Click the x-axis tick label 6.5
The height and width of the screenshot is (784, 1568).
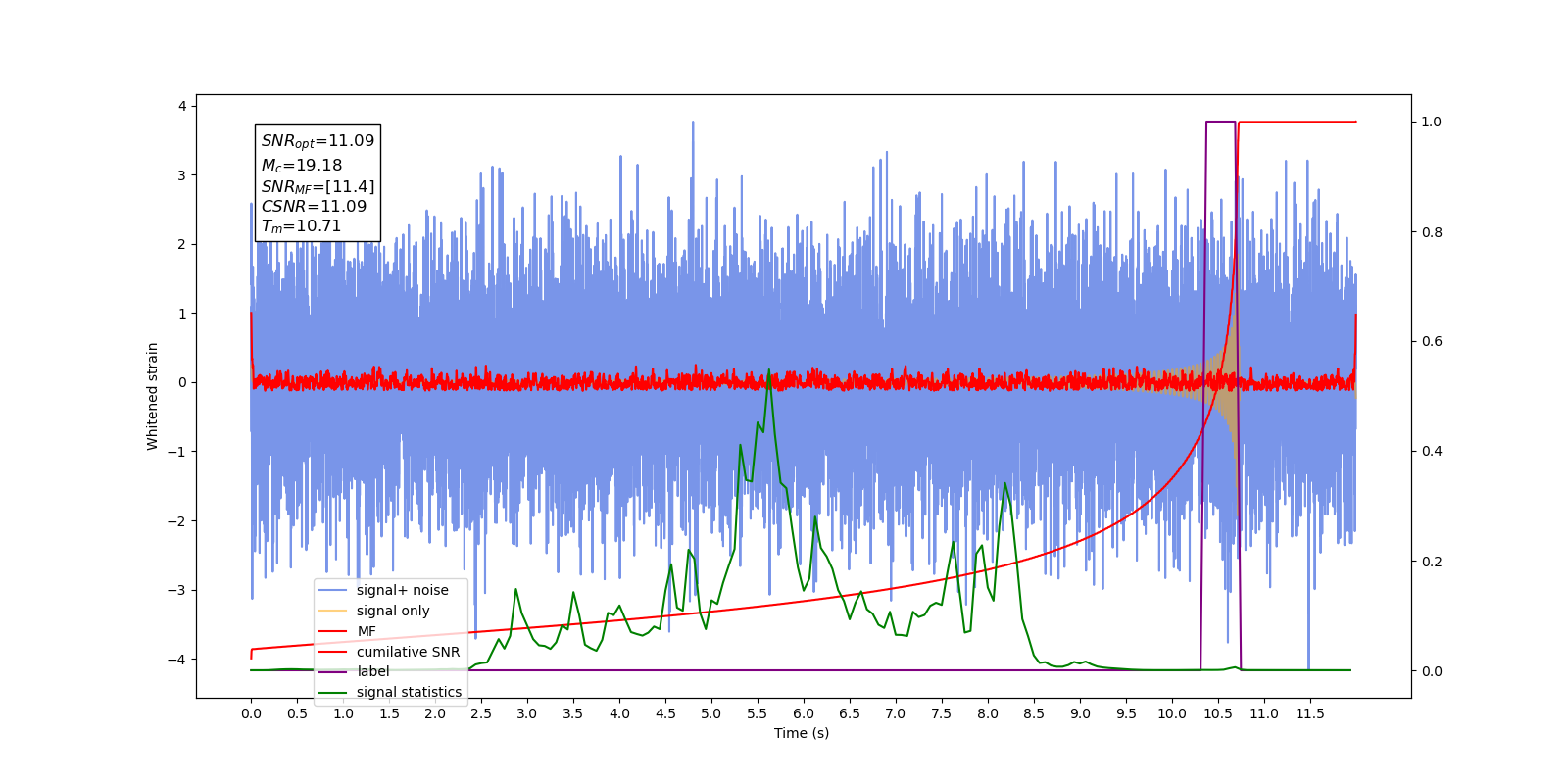click(x=850, y=713)
